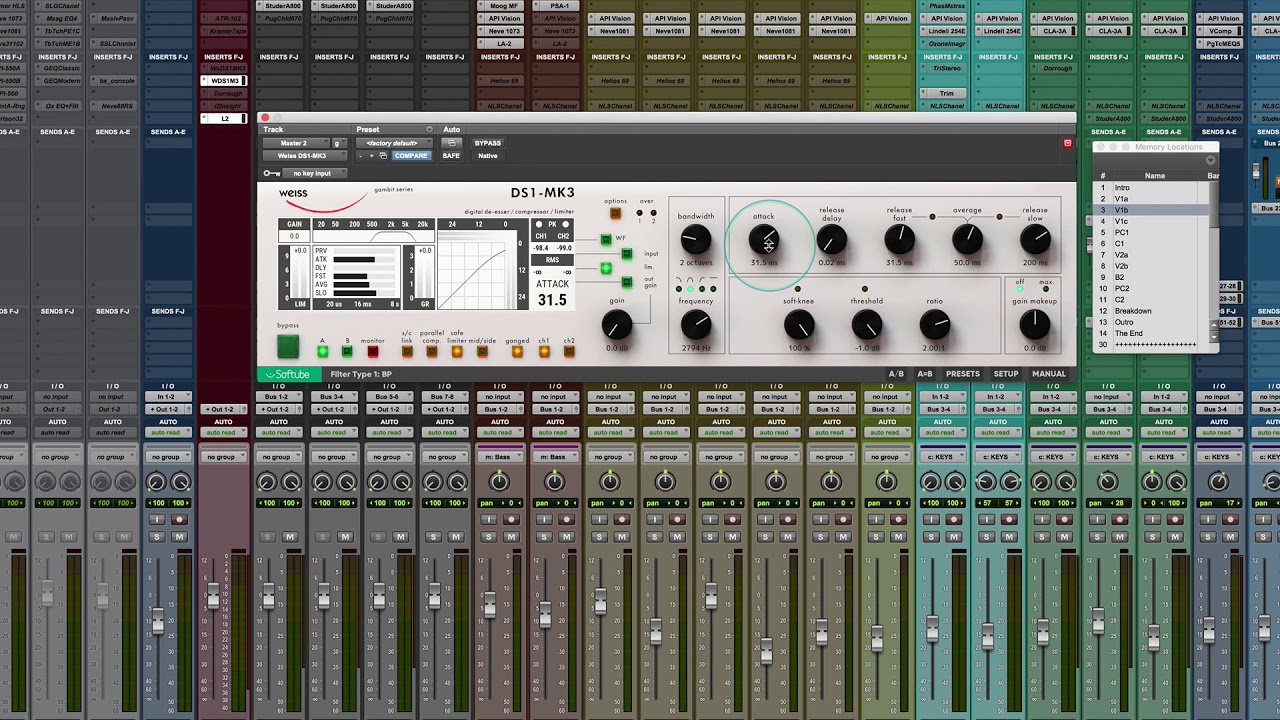Enable parallel comp mode
Screen dimensions: 1280x720
click(432, 352)
